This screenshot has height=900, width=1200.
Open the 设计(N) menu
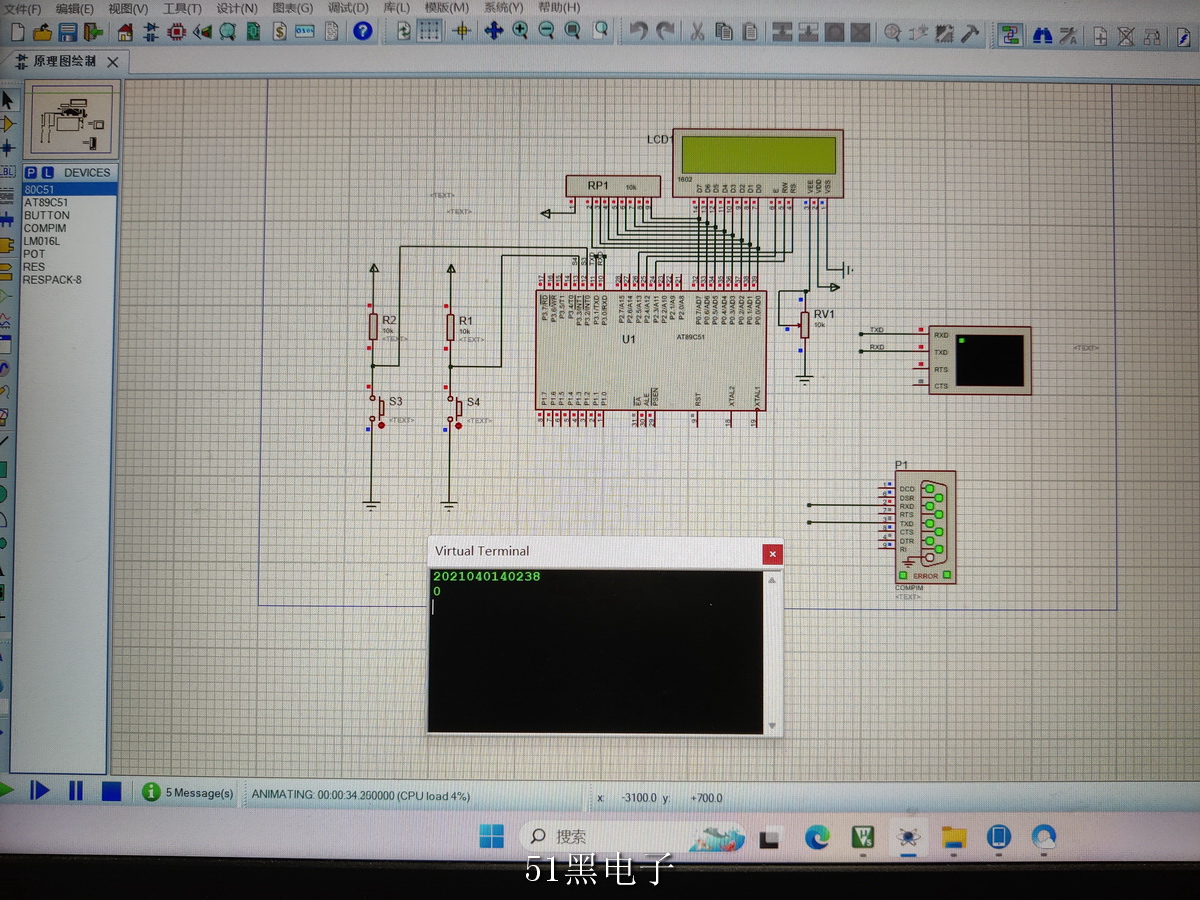tap(237, 8)
